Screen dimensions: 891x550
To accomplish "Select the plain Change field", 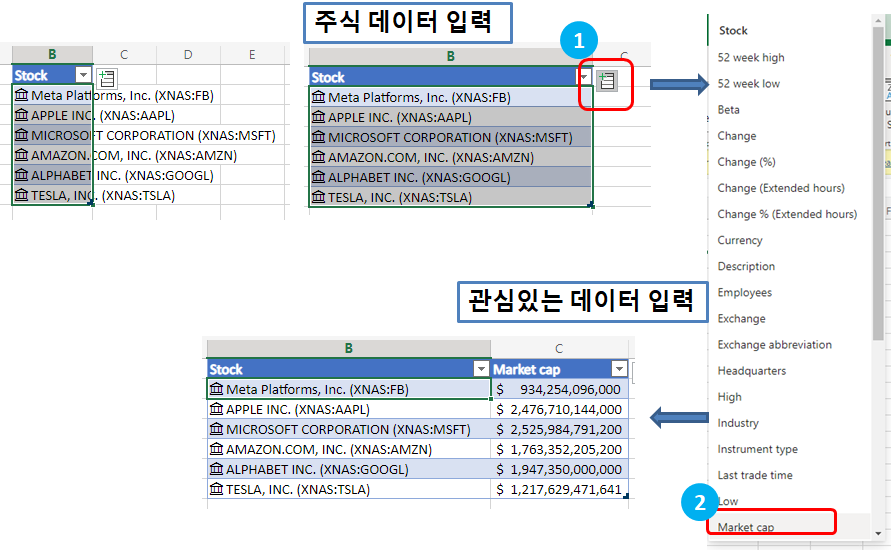I will pyautogui.click(x=736, y=136).
